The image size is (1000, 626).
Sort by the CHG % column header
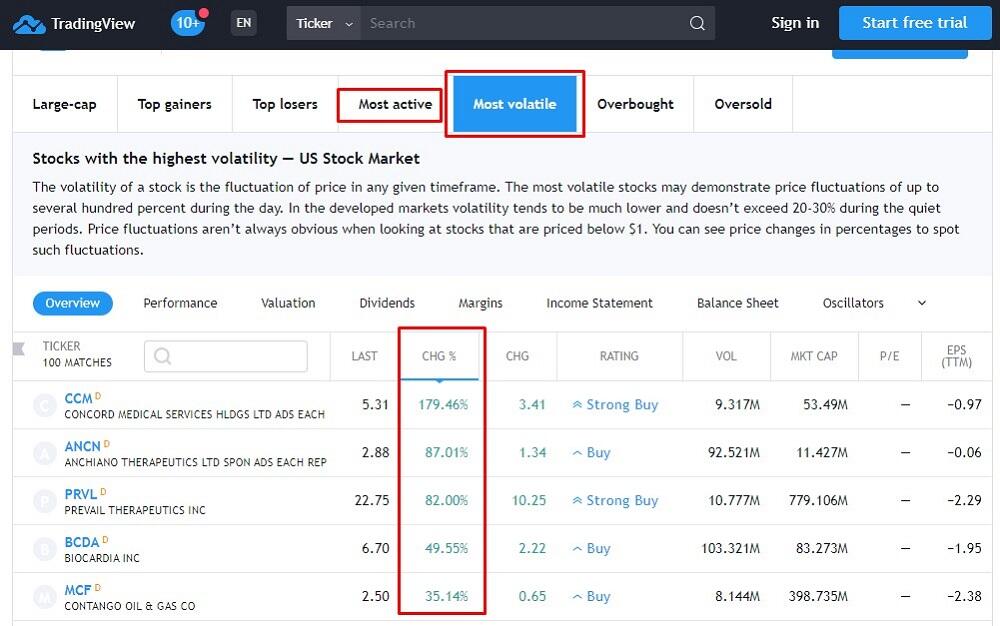(x=439, y=356)
